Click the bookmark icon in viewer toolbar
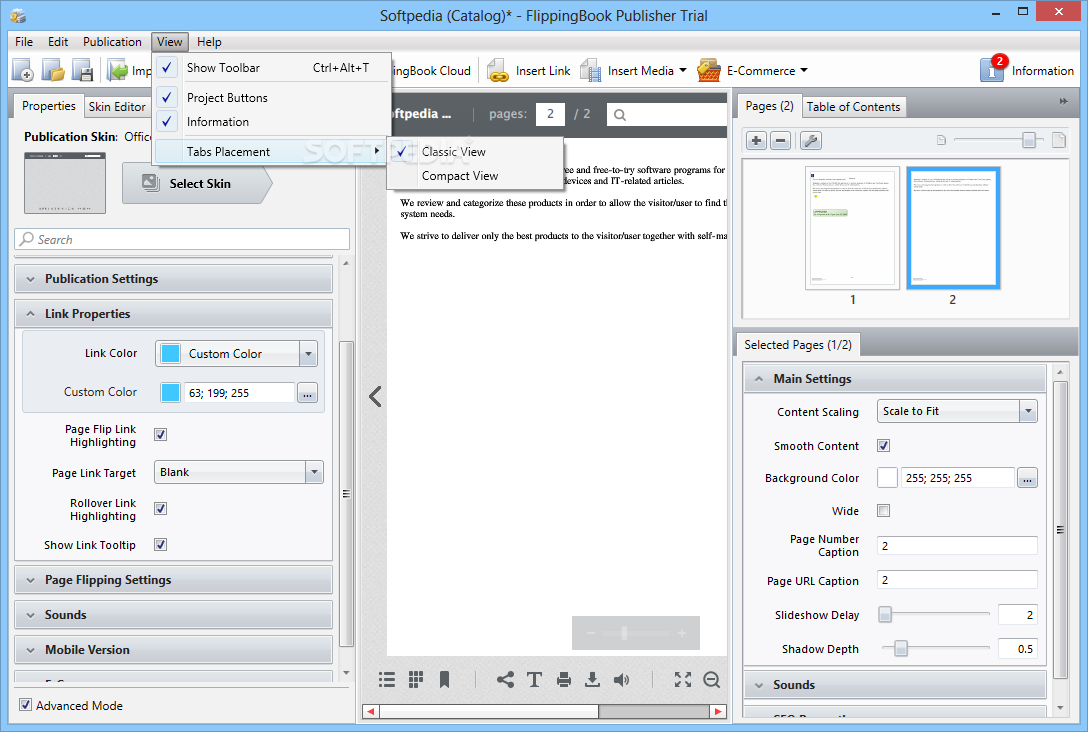This screenshot has width=1088, height=732. [445, 679]
